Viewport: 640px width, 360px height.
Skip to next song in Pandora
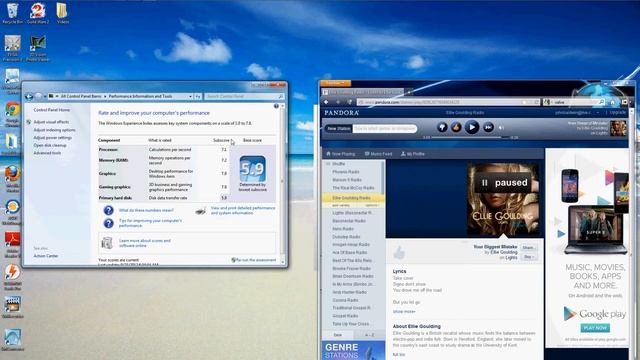tap(488, 127)
